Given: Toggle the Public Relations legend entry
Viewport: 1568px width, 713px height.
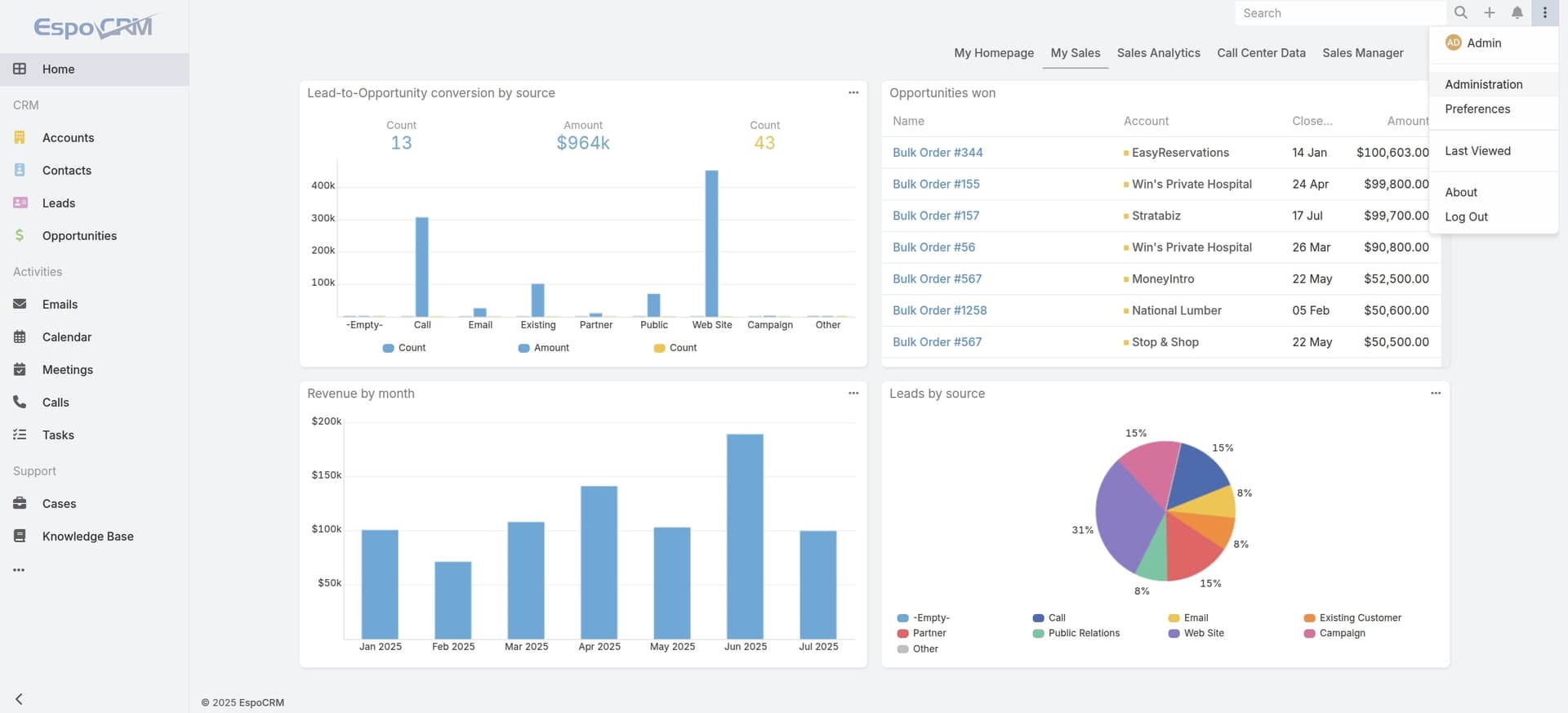Looking at the screenshot, I should [1076, 634].
